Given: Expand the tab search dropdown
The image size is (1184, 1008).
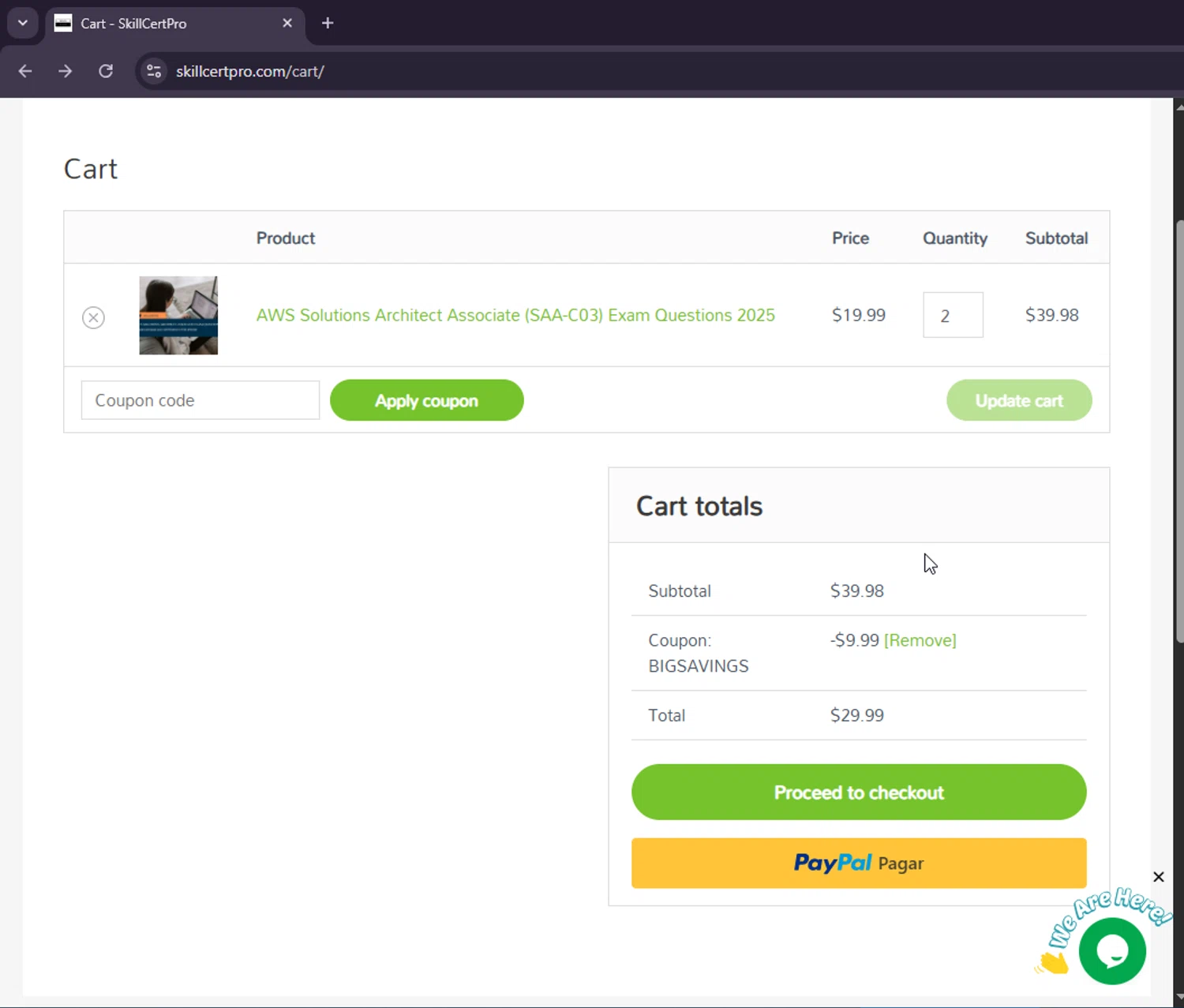Looking at the screenshot, I should click(23, 23).
